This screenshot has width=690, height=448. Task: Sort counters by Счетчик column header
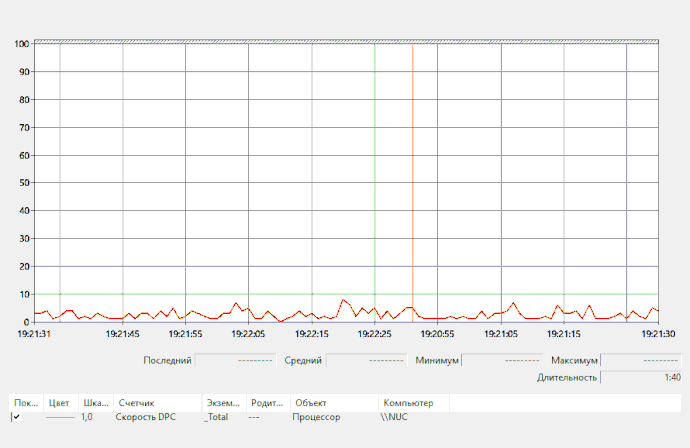click(x=156, y=403)
